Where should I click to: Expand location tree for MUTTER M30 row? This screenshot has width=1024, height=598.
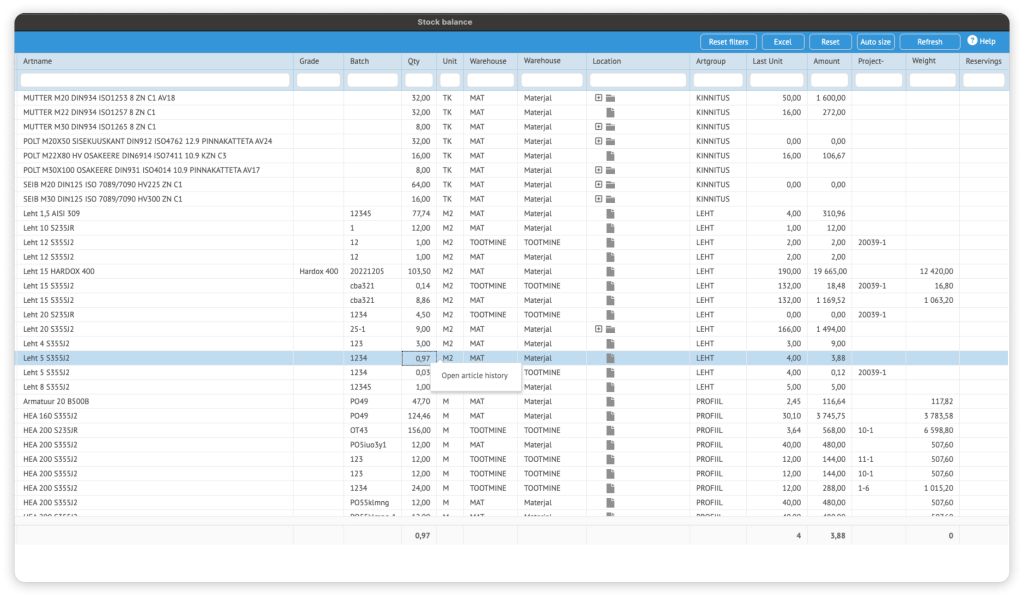(x=598, y=127)
